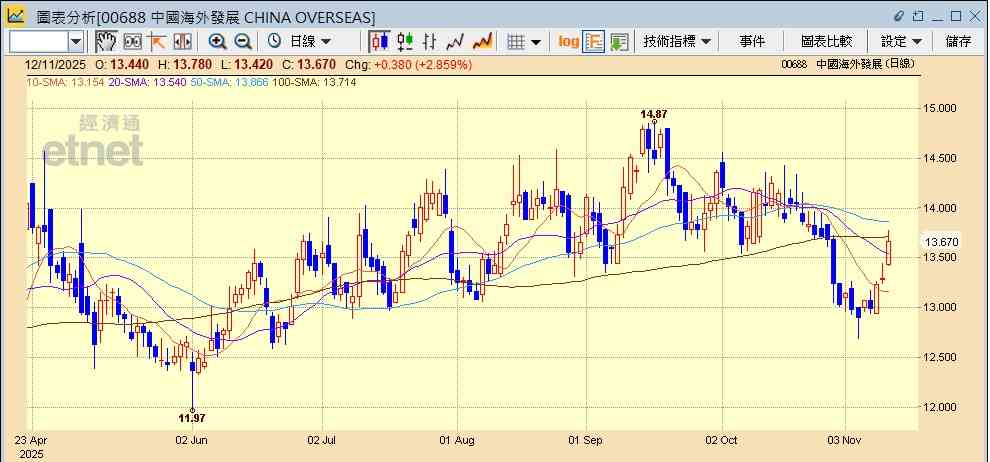Click the chart analysis icon in title bar
This screenshot has height=462, width=990.
[15, 16]
